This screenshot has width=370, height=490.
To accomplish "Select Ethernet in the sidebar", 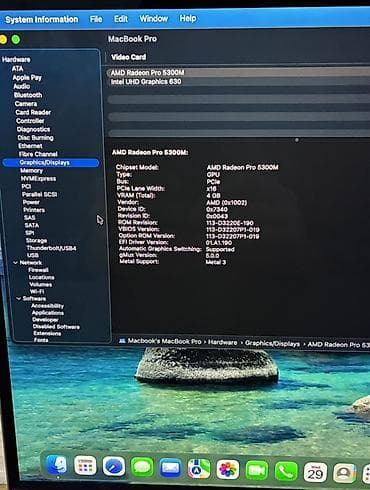I will click(x=30, y=146).
